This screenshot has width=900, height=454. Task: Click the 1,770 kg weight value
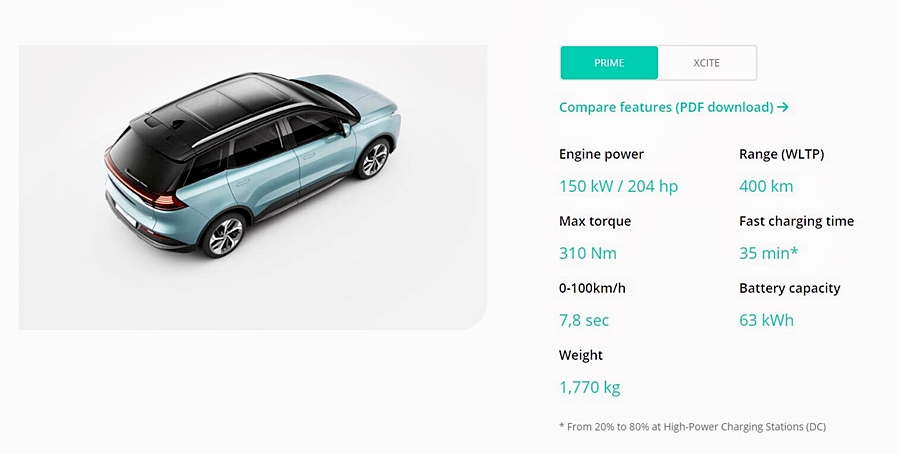[589, 387]
